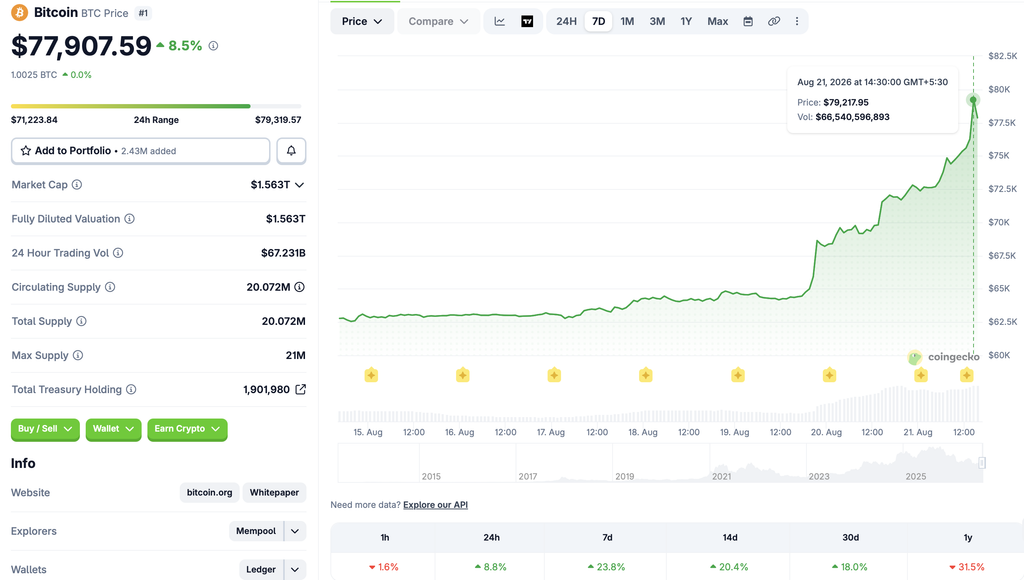Open the Price dropdown
The image size is (1024, 580).
click(x=362, y=22)
